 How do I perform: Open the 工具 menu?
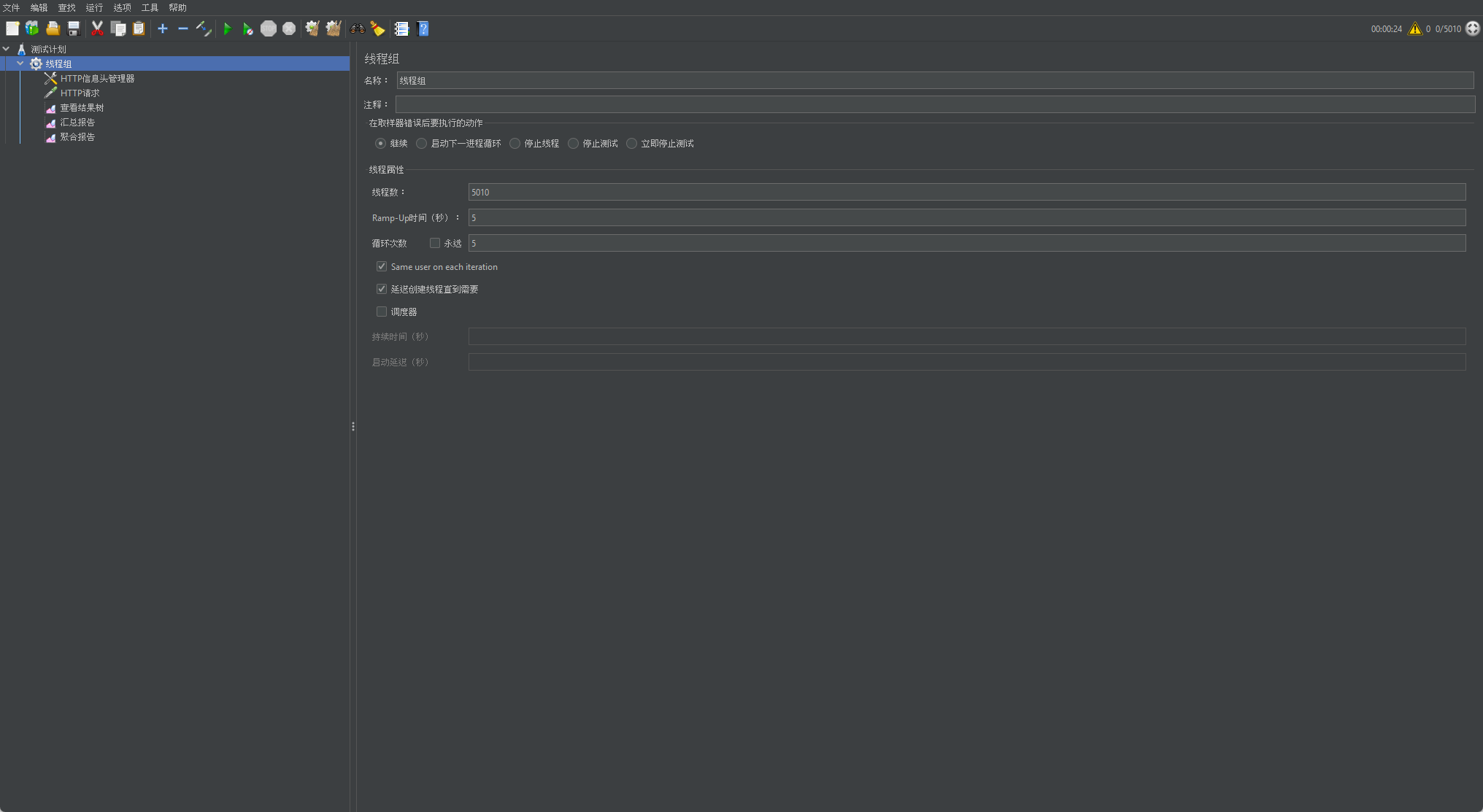pyautogui.click(x=150, y=7)
